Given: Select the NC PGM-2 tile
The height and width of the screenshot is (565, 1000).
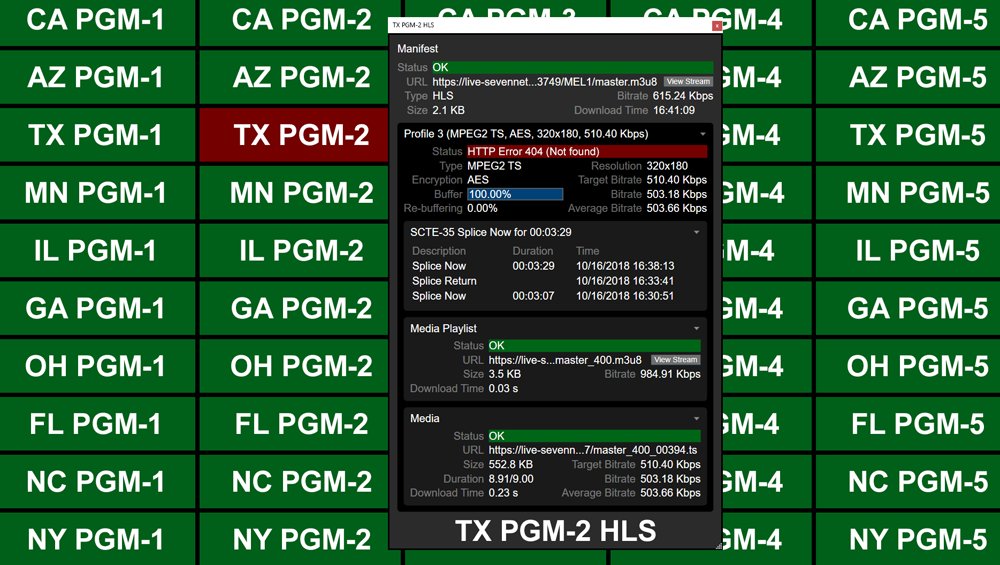Looking at the screenshot, I should pos(295,482).
